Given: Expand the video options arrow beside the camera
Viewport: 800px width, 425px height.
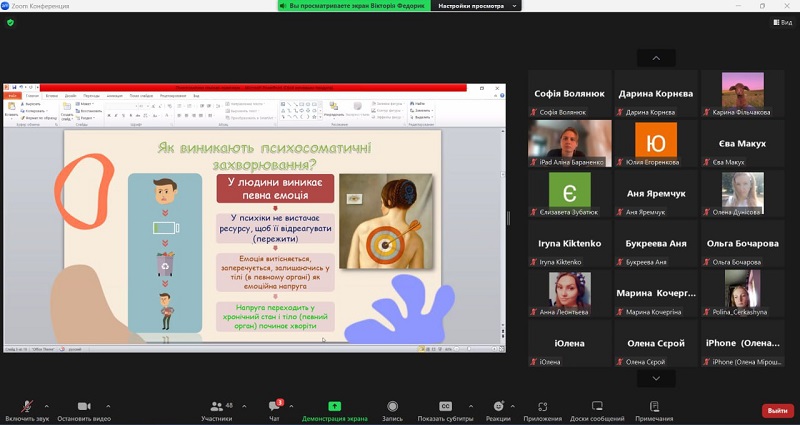Looking at the screenshot, I should point(108,406).
